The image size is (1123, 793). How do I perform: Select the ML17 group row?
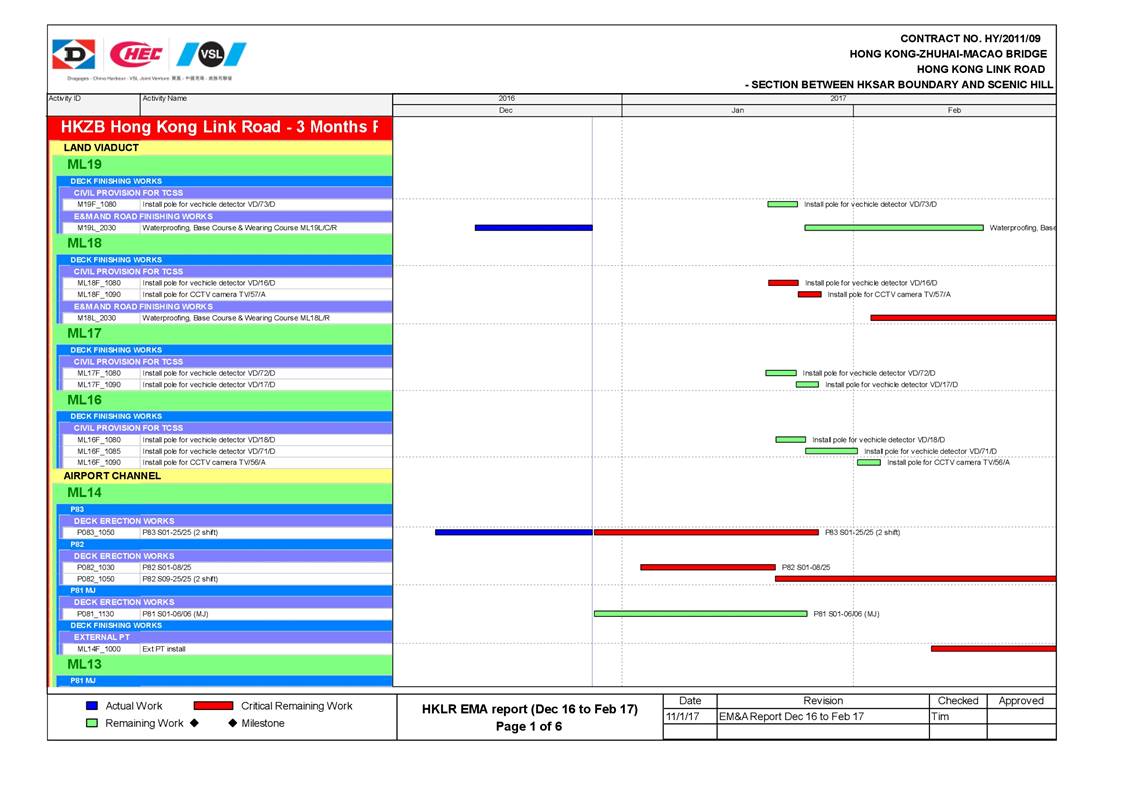point(223,334)
